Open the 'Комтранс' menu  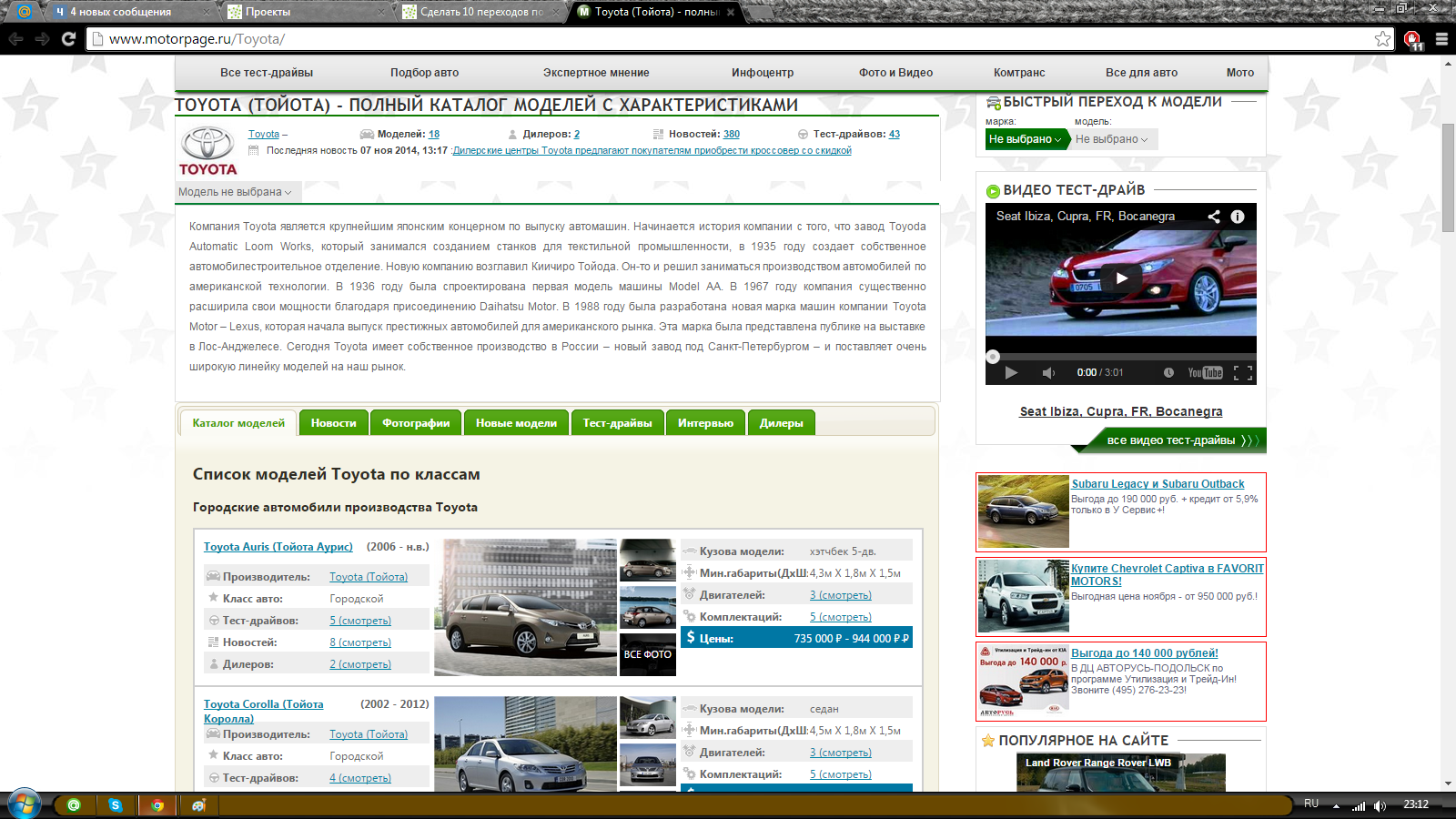coord(1019,73)
